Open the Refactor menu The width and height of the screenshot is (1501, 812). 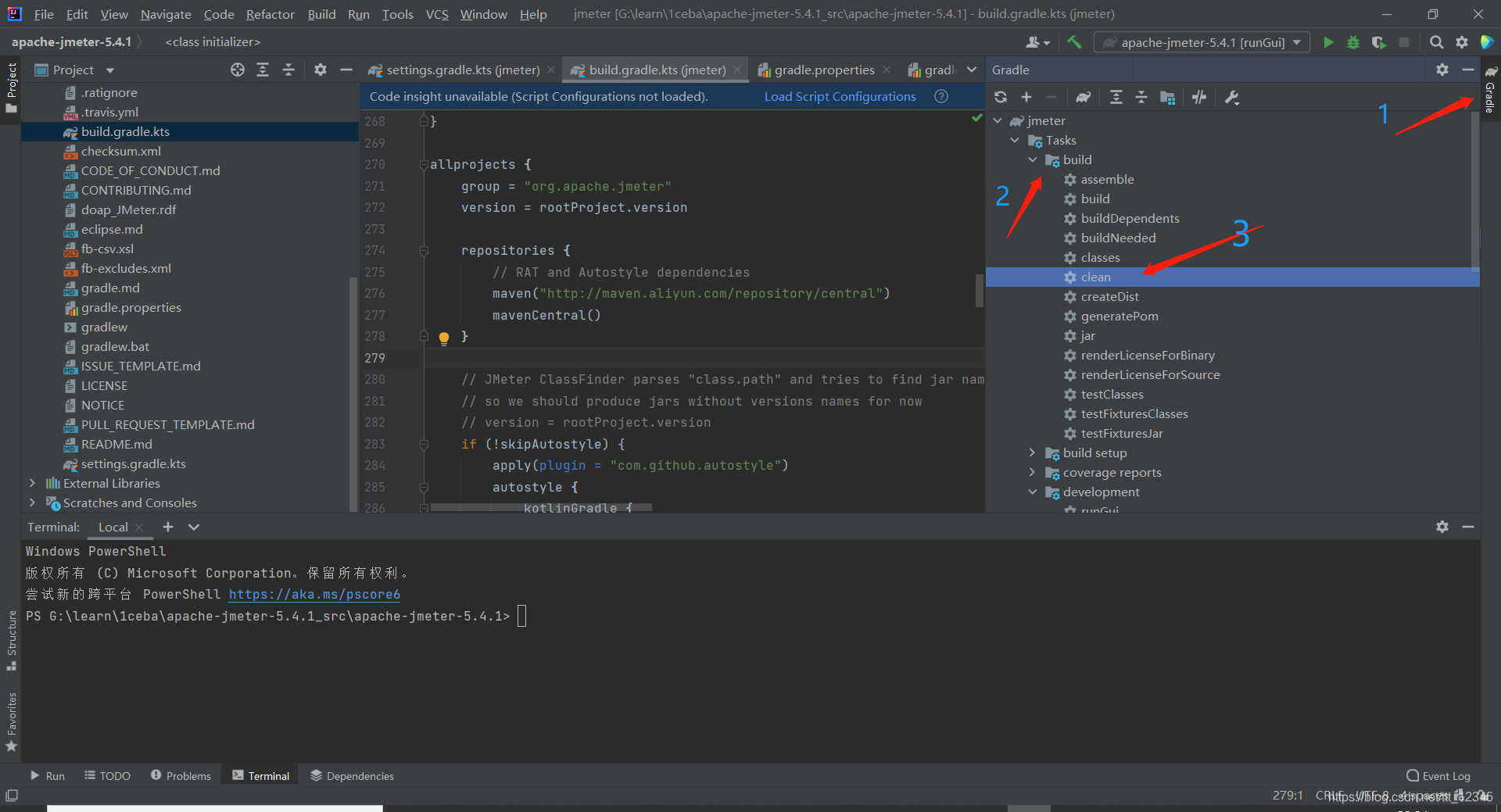[270, 14]
